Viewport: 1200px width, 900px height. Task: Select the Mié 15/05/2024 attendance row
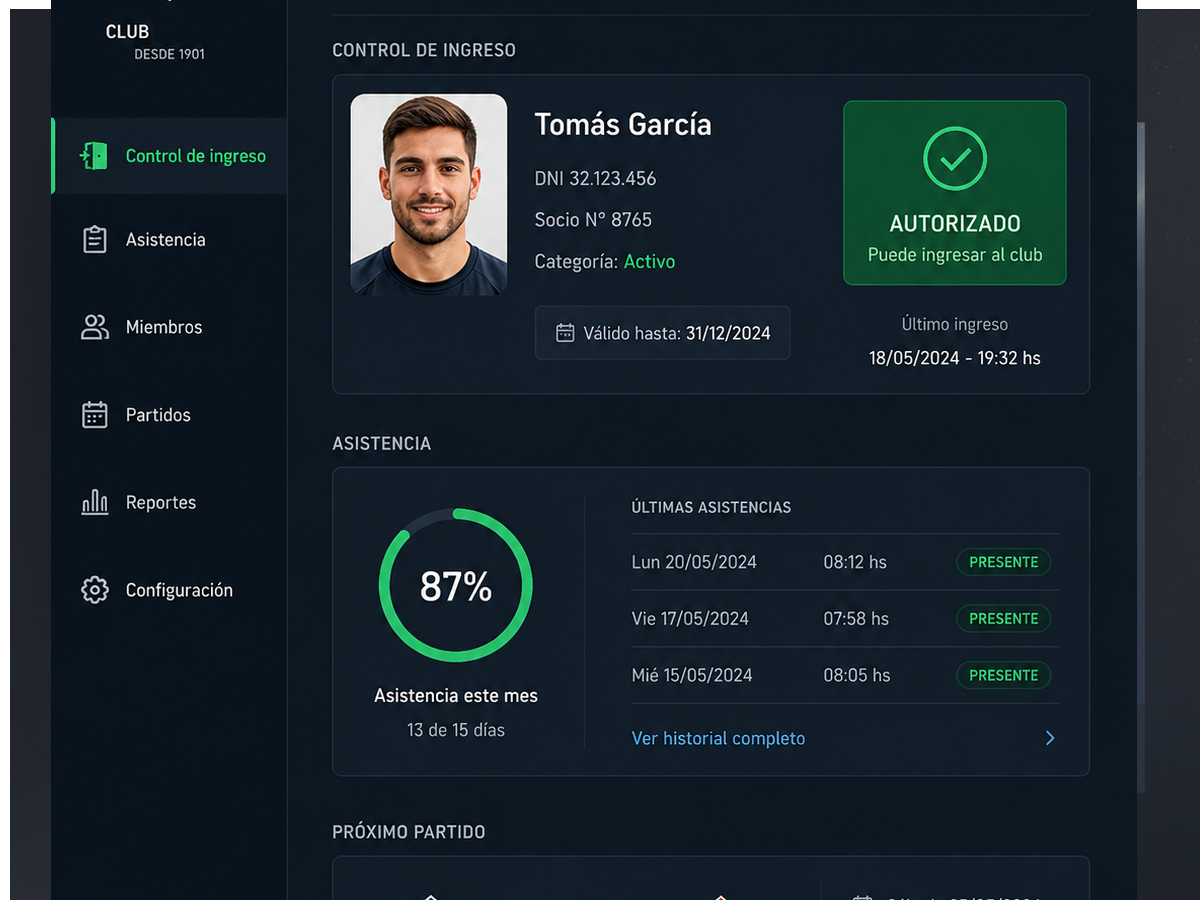click(845, 675)
